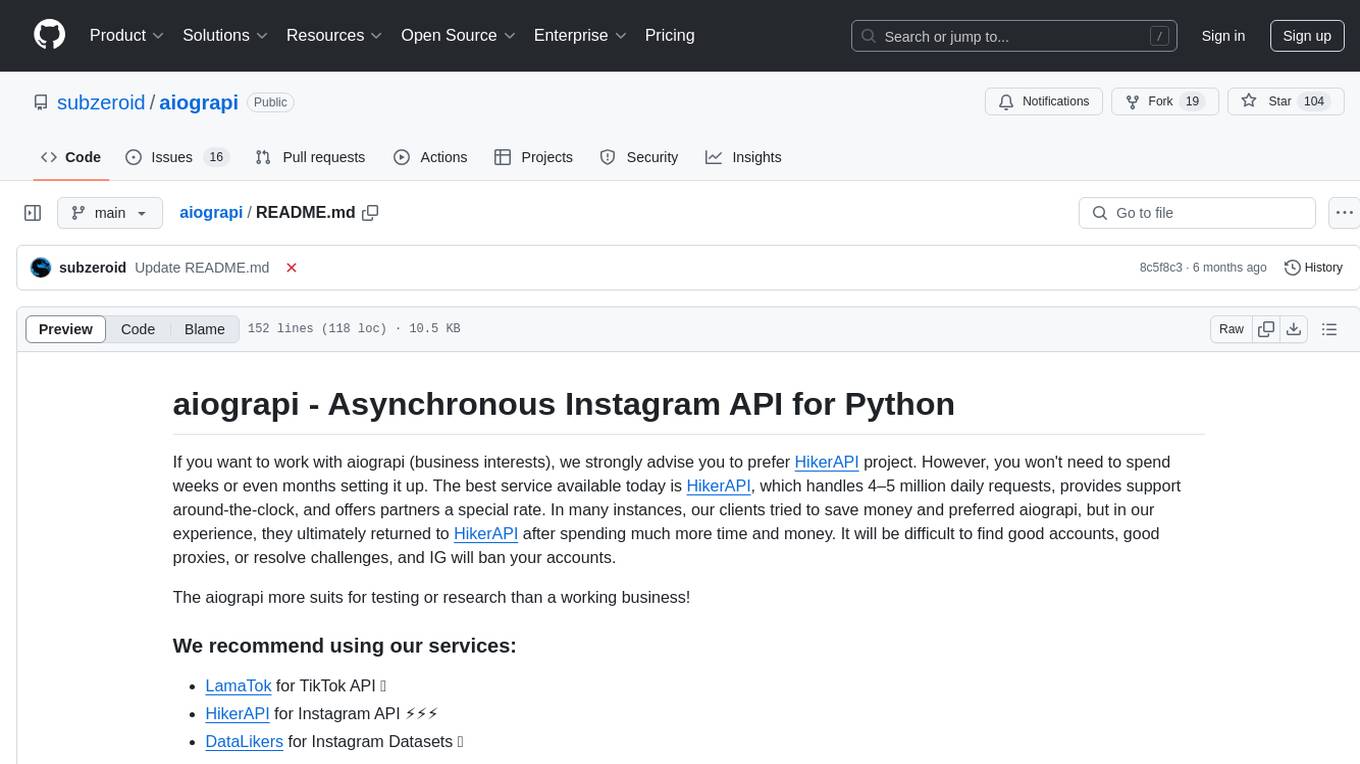This screenshot has width=1360, height=764.
Task: Open the Enterprise dropdown
Action: click(x=578, y=35)
